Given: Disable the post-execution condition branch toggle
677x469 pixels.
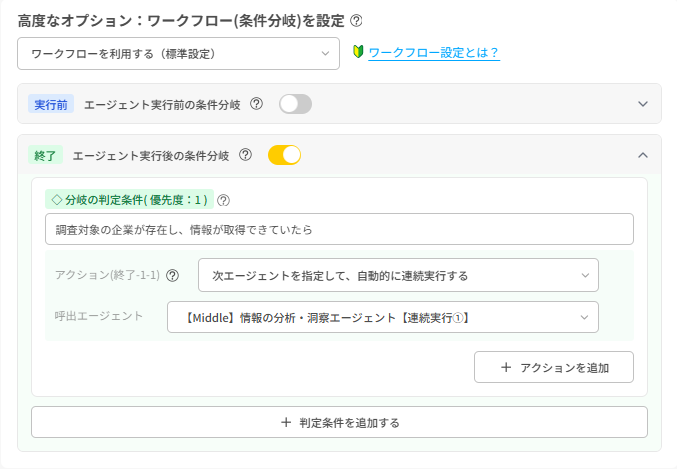Looking at the screenshot, I should point(284,155).
